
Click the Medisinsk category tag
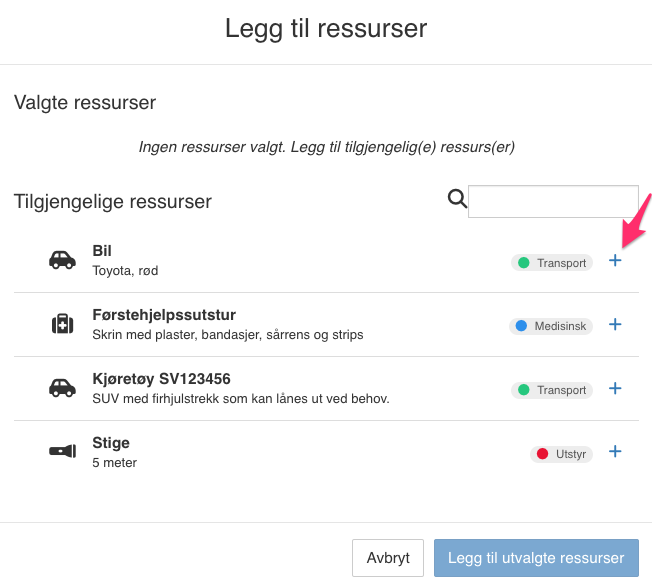pos(551,326)
